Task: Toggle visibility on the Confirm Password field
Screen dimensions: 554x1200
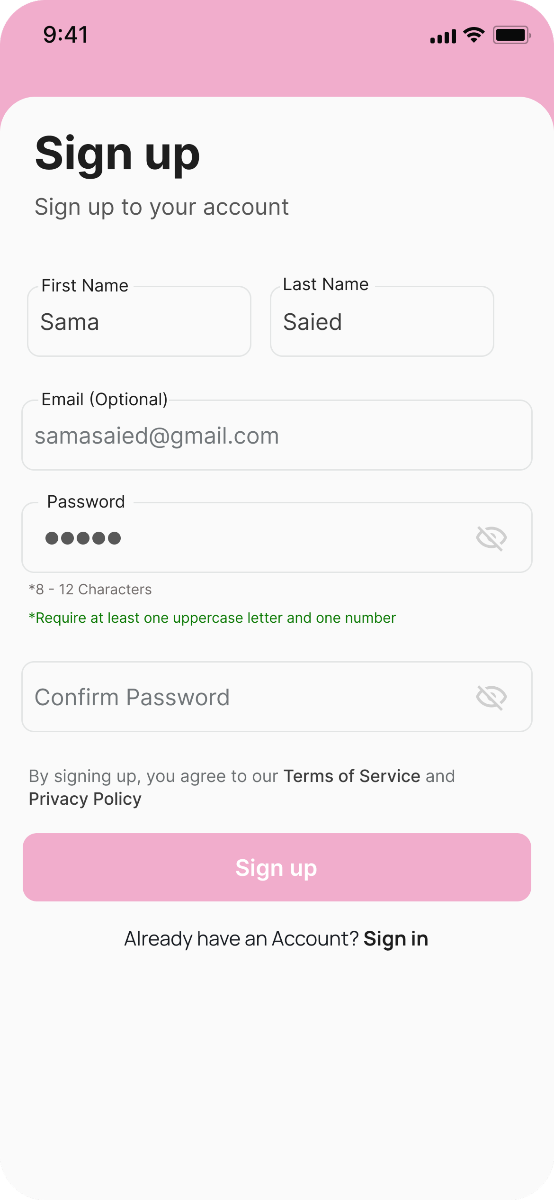Action: [x=491, y=697]
